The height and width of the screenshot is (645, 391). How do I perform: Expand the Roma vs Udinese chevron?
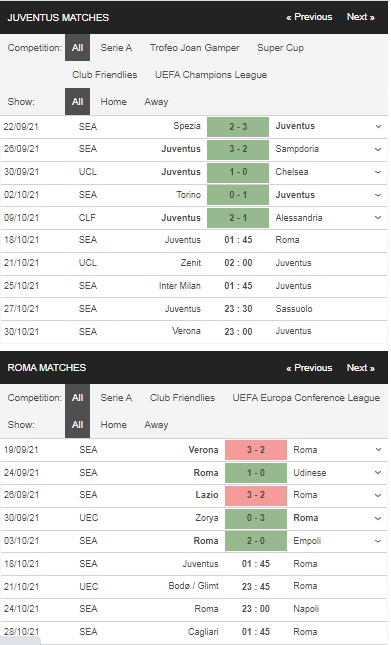[378, 473]
